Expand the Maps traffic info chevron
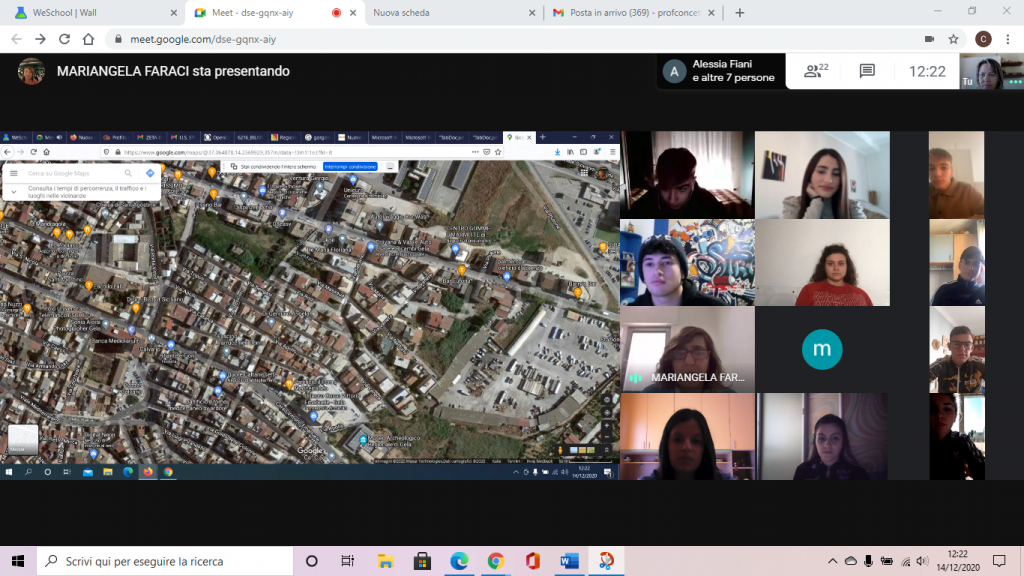The height and width of the screenshot is (576, 1024). [x=14, y=192]
